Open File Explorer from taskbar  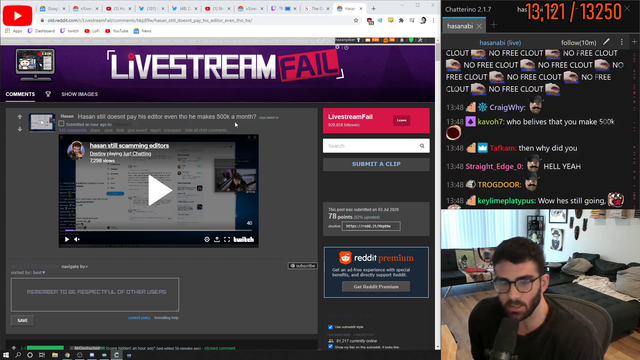[55, 355]
